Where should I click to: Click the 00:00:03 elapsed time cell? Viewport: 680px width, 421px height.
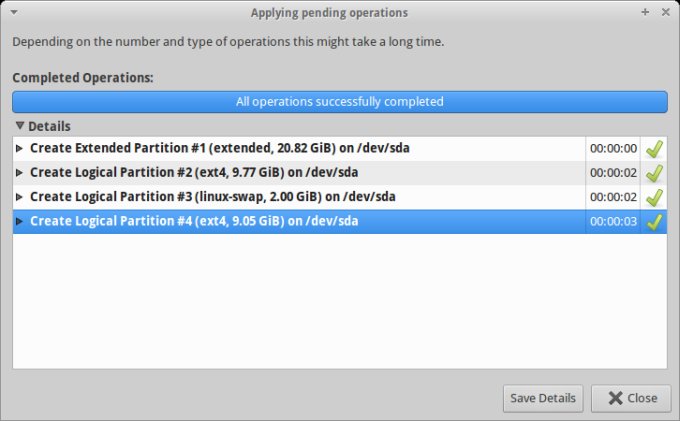click(613, 222)
